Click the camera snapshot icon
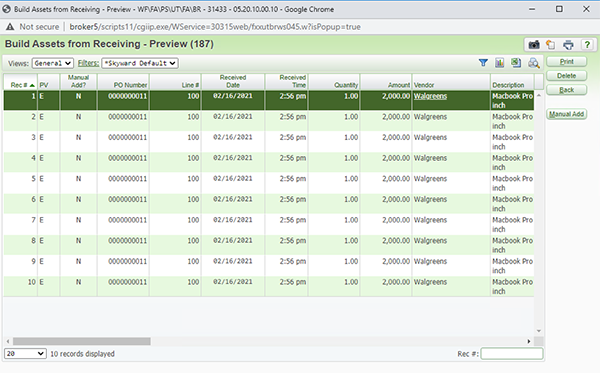 [x=534, y=45]
